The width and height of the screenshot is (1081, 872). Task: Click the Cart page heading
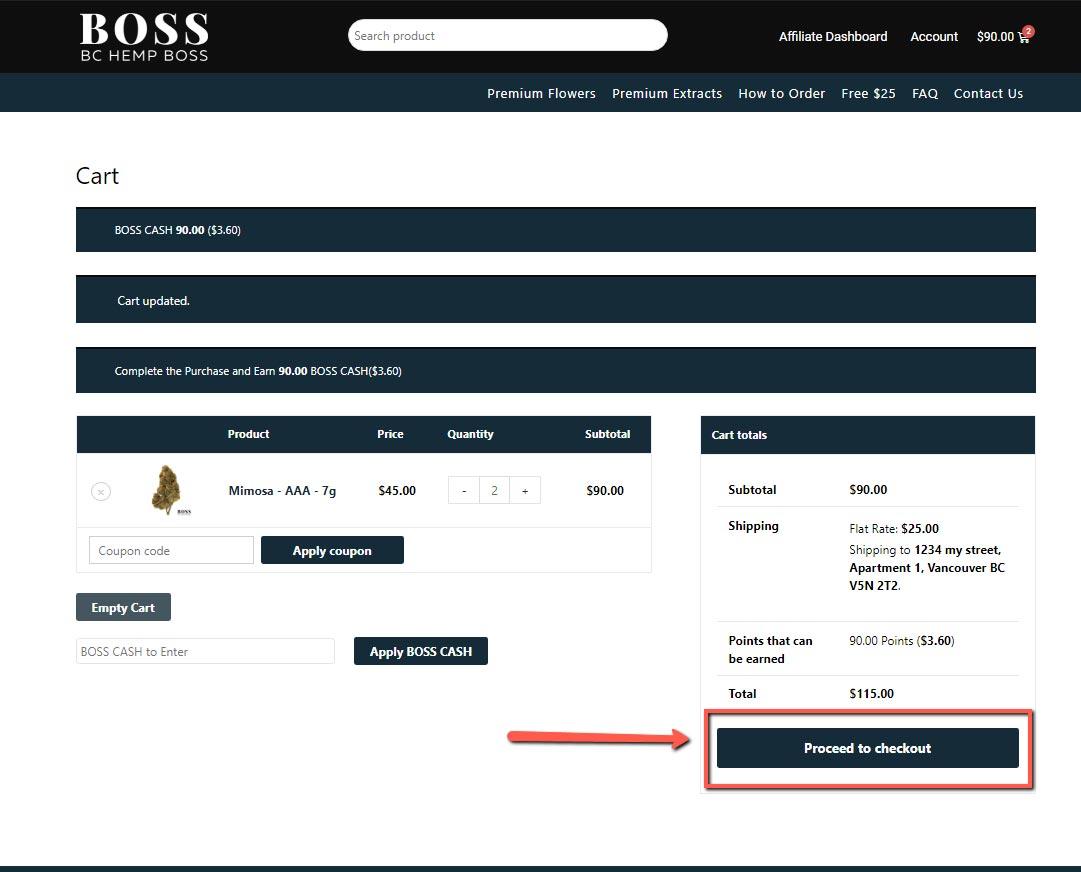[x=97, y=176]
